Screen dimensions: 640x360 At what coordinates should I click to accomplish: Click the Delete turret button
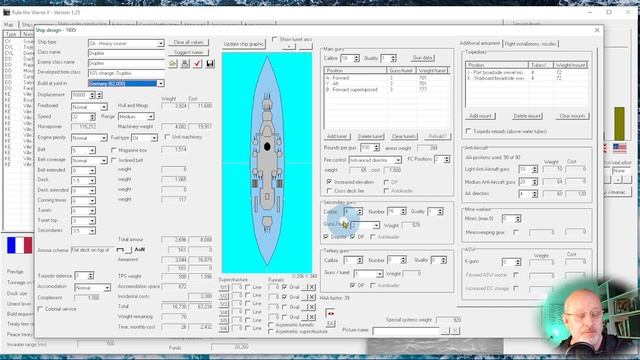[371, 136]
